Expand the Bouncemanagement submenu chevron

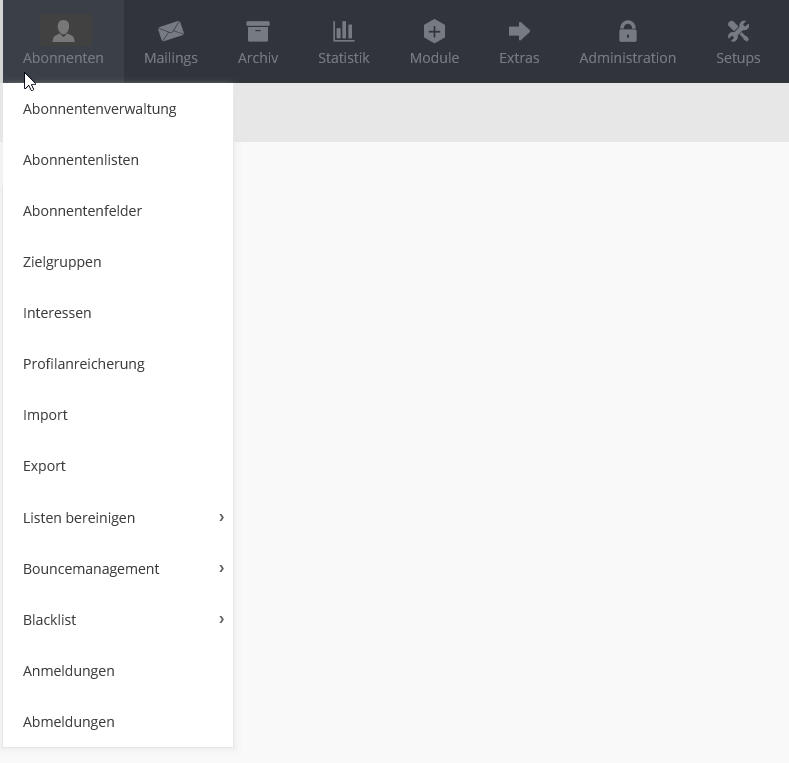pyautogui.click(x=221, y=568)
